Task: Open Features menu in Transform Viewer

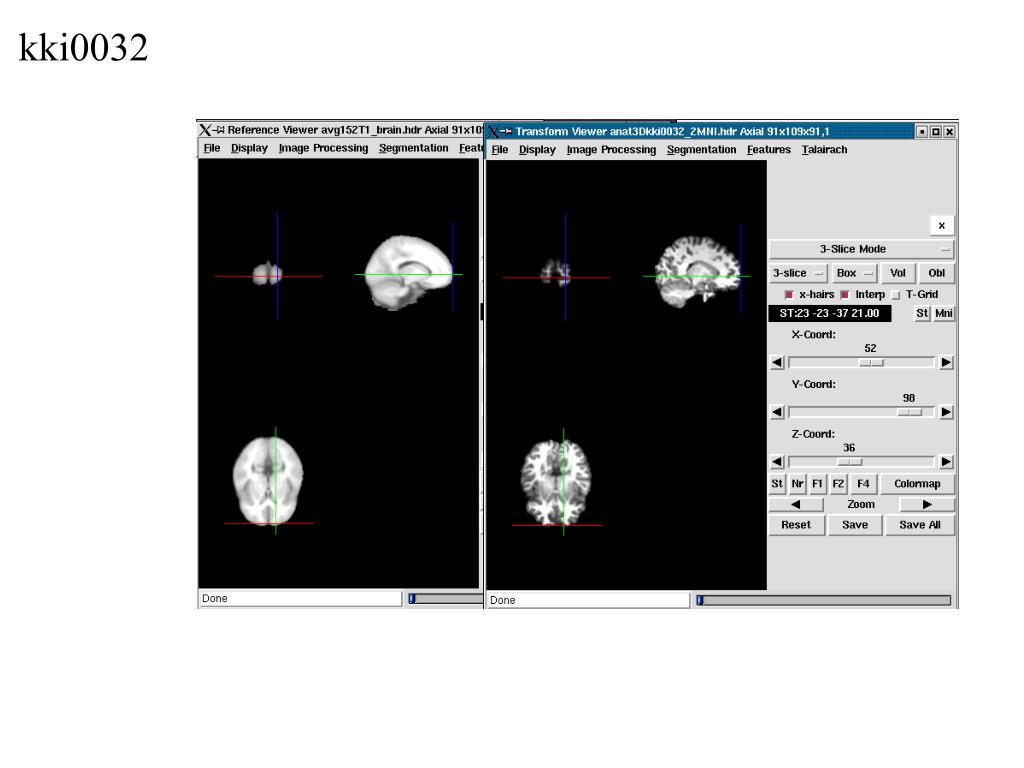Action: pyautogui.click(x=769, y=150)
